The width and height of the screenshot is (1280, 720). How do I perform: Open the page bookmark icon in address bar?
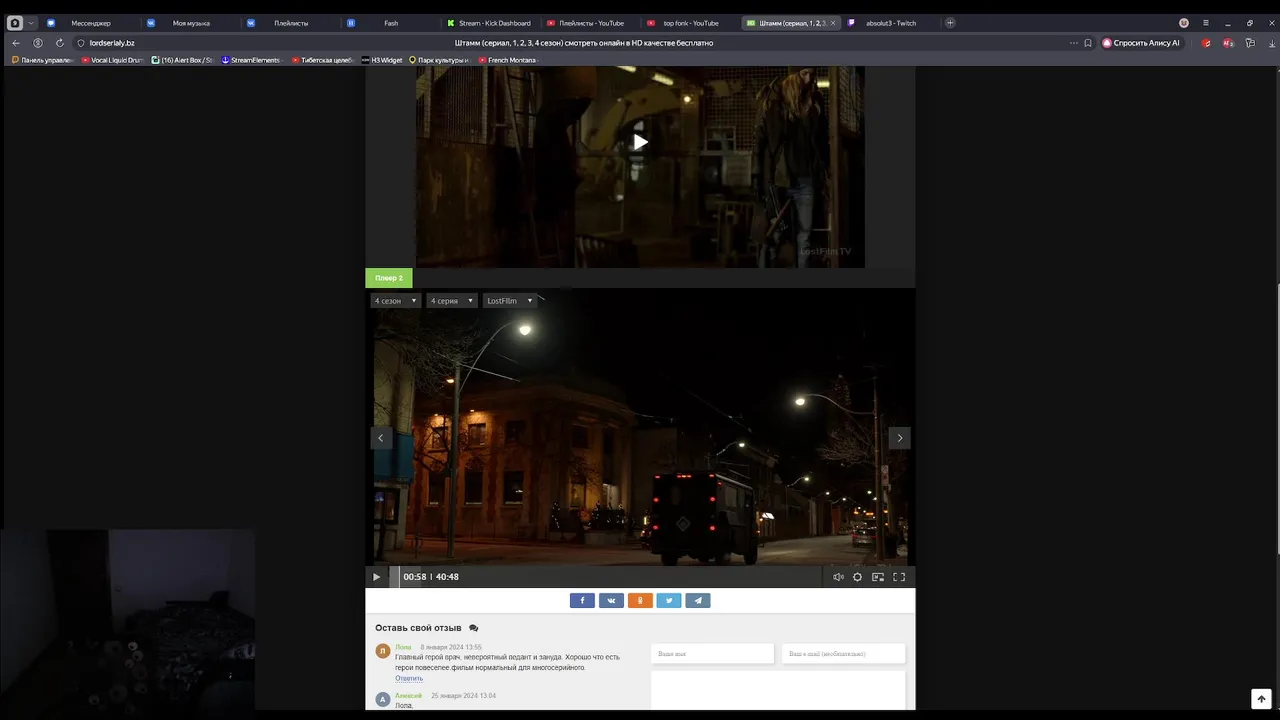coord(1088,43)
